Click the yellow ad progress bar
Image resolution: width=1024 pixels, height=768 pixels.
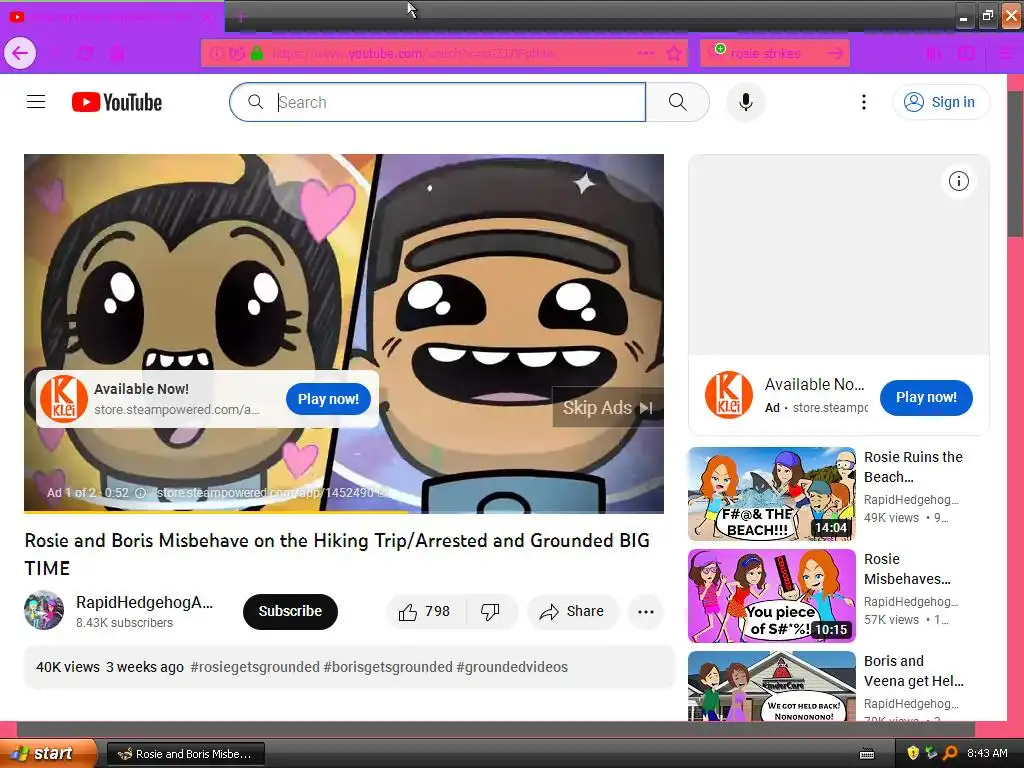click(216, 512)
